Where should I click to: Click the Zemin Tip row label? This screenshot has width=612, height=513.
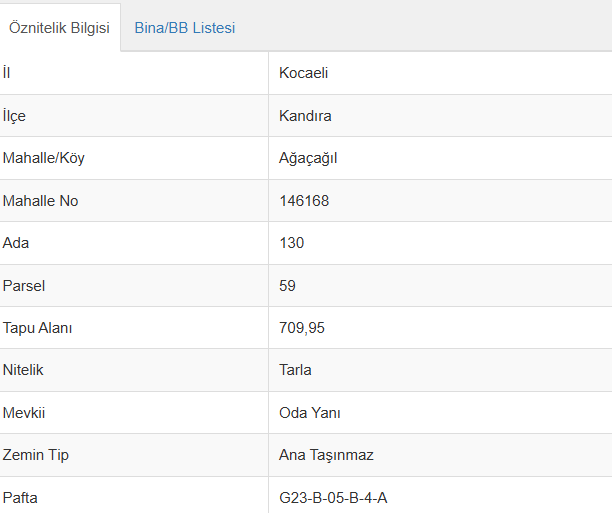coord(36,455)
